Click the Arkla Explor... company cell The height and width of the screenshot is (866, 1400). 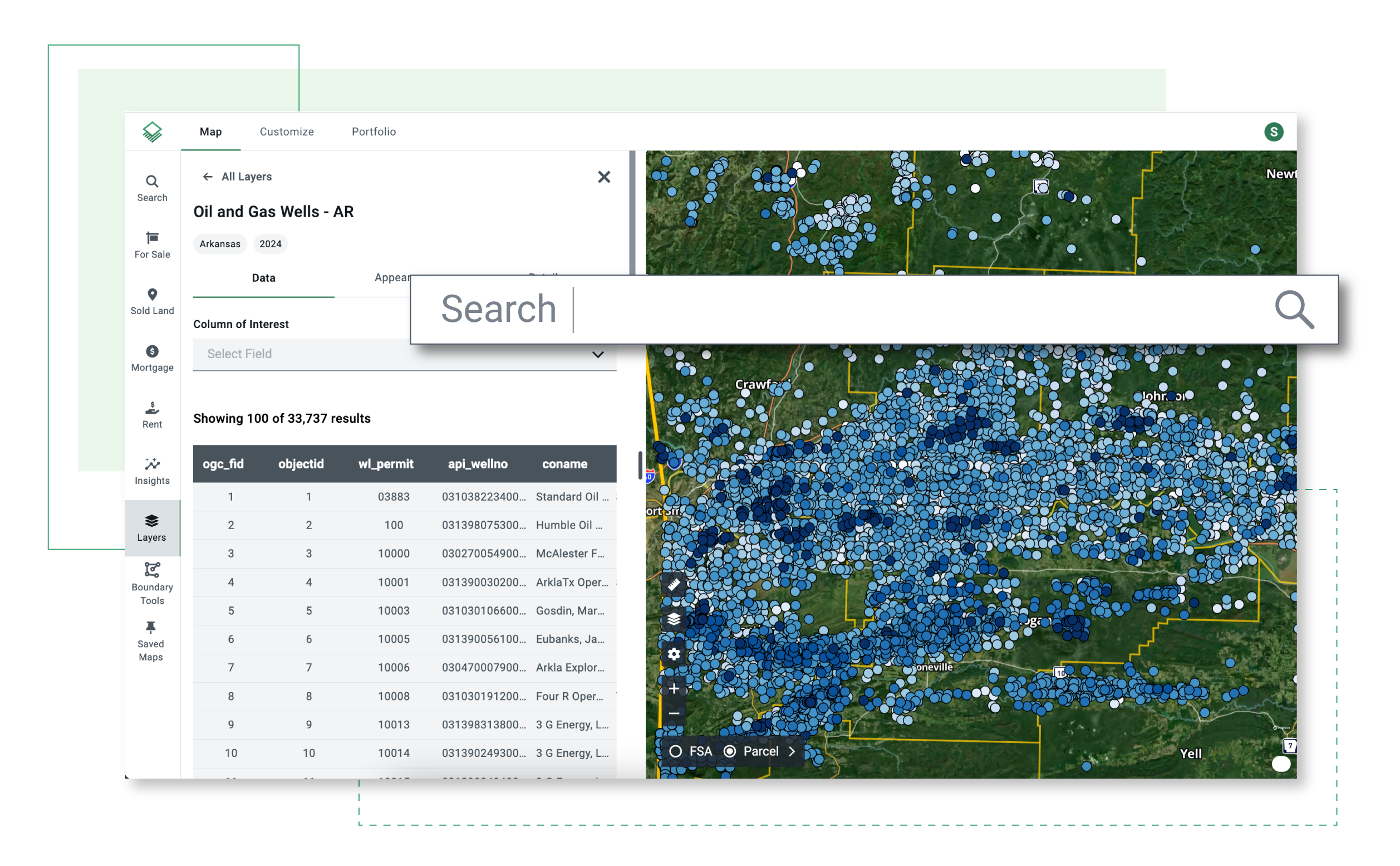tap(570, 668)
